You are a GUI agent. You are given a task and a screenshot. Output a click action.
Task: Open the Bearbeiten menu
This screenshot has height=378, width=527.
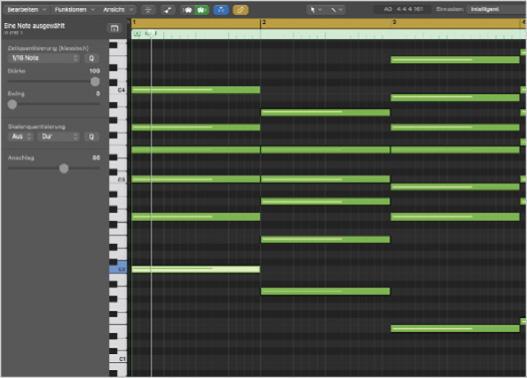click(27, 10)
